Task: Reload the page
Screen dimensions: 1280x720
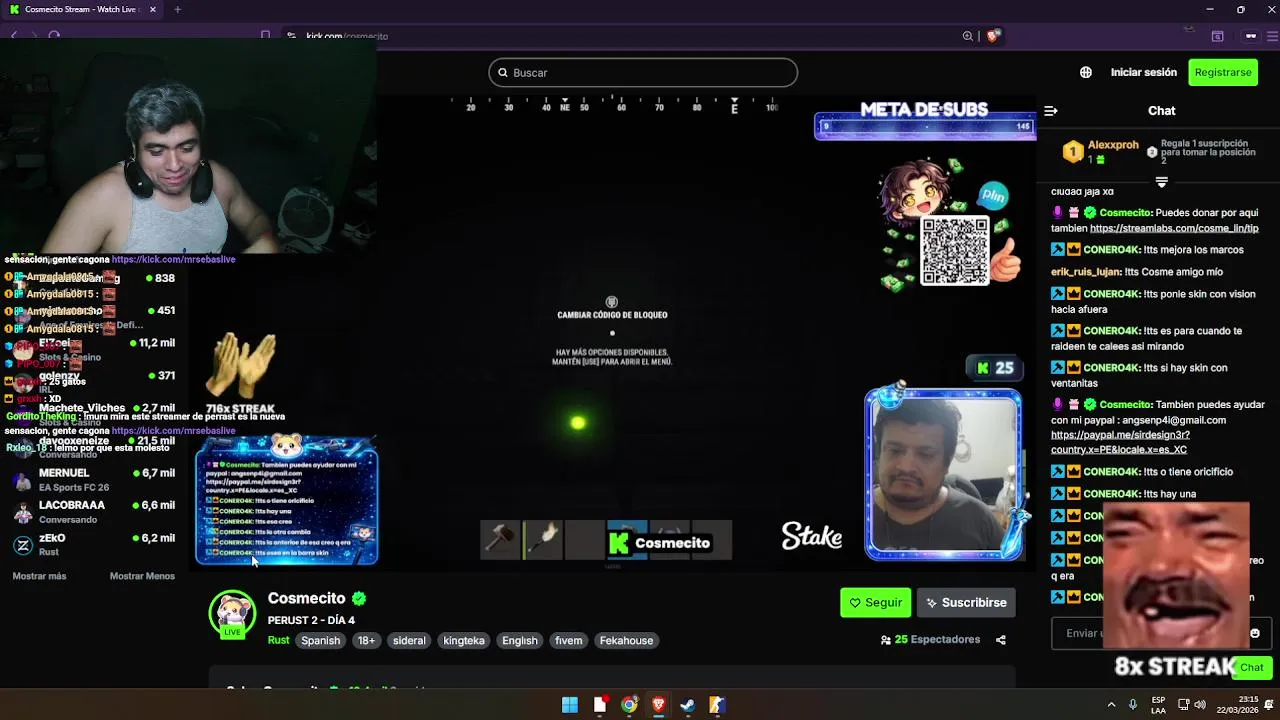Action: [54, 36]
